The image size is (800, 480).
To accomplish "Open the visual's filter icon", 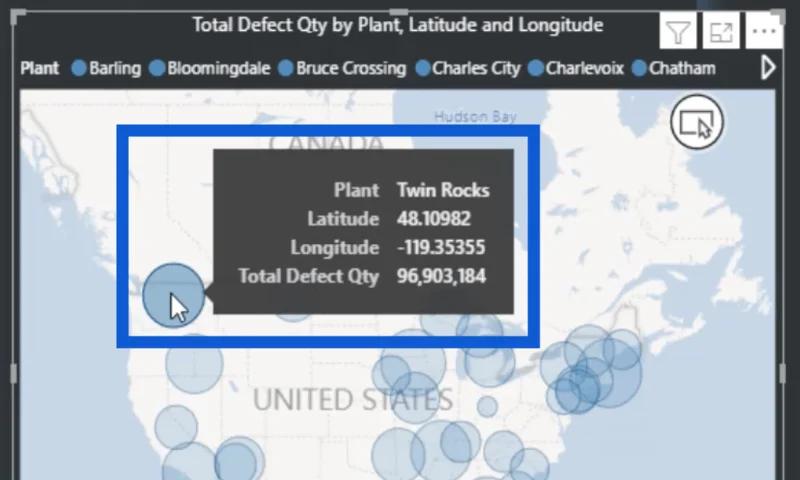I will 678,32.
